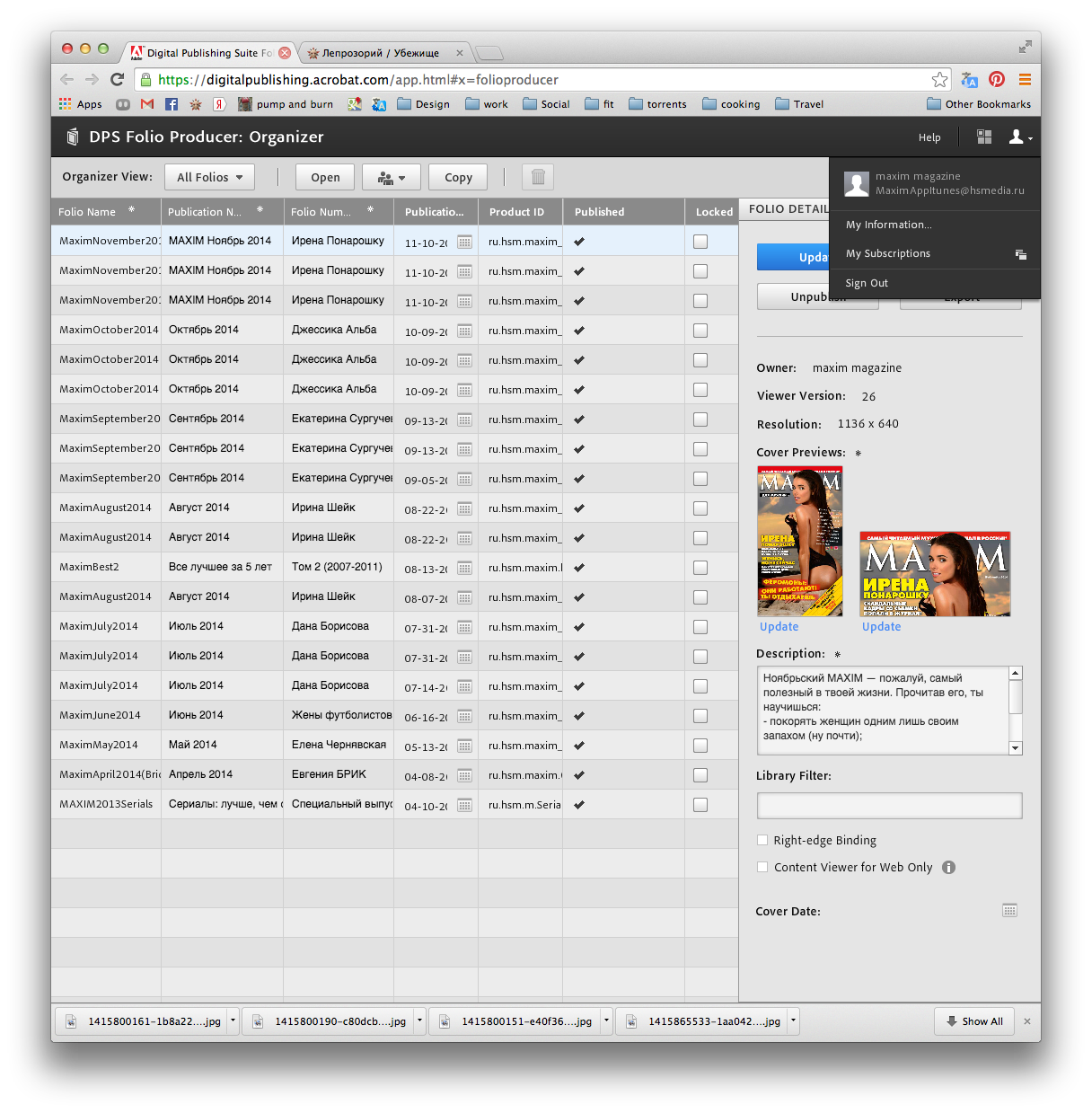Bookmark page with the star icon

pyautogui.click(x=939, y=79)
